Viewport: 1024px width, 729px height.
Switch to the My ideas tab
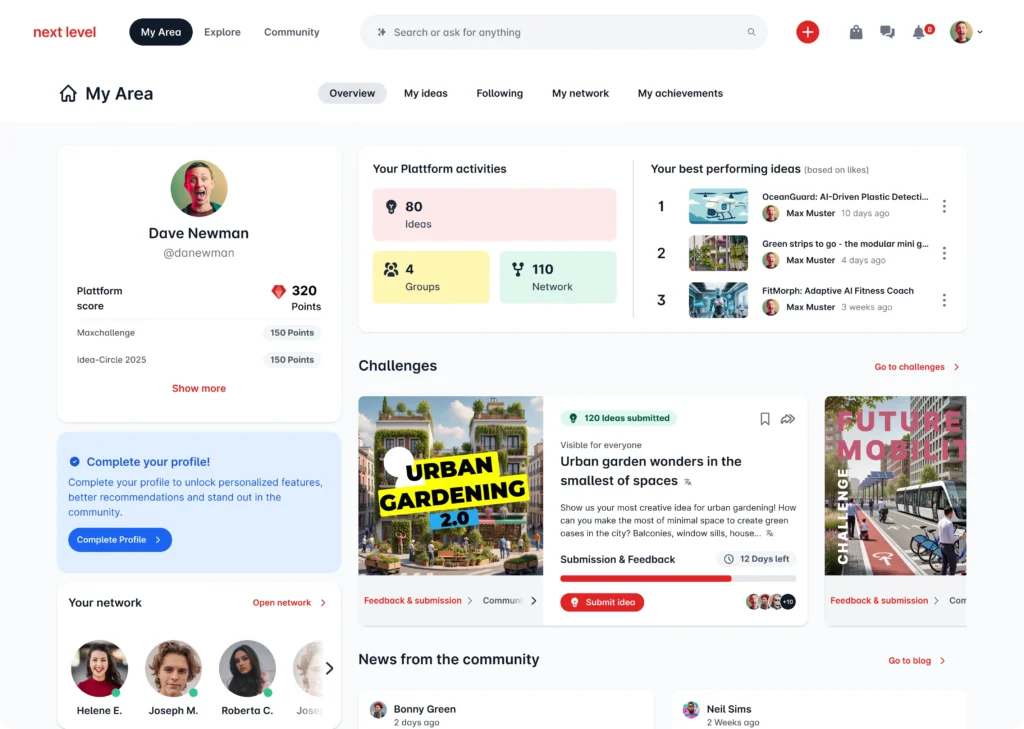[425, 92]
